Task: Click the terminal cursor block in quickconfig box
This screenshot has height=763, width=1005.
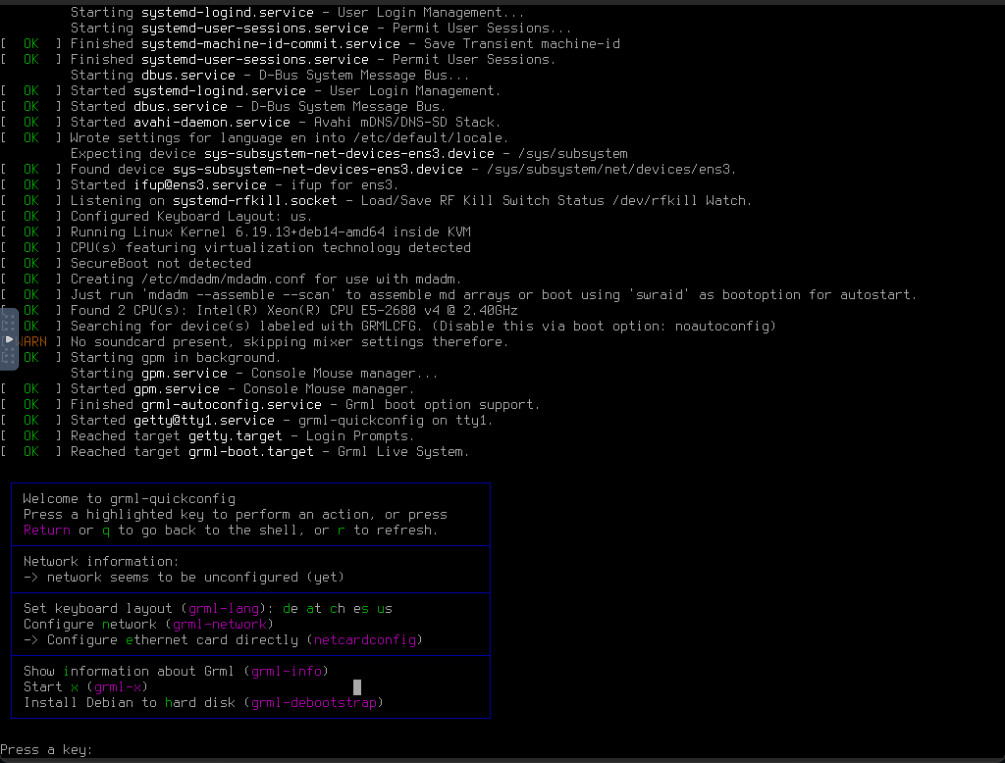Action: pyautogui.click(x=357, y=687)
